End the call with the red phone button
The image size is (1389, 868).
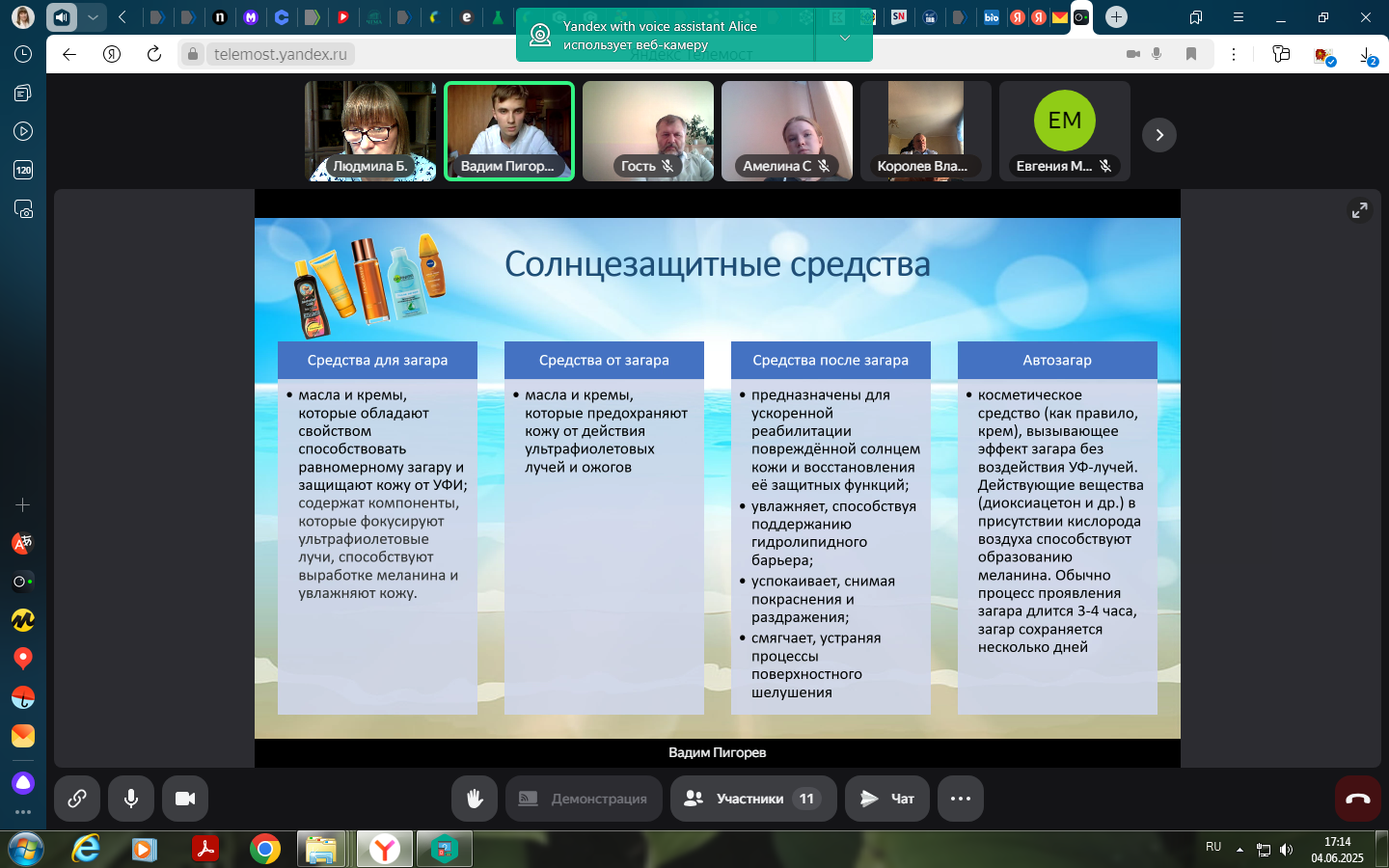pos(1358,799)
